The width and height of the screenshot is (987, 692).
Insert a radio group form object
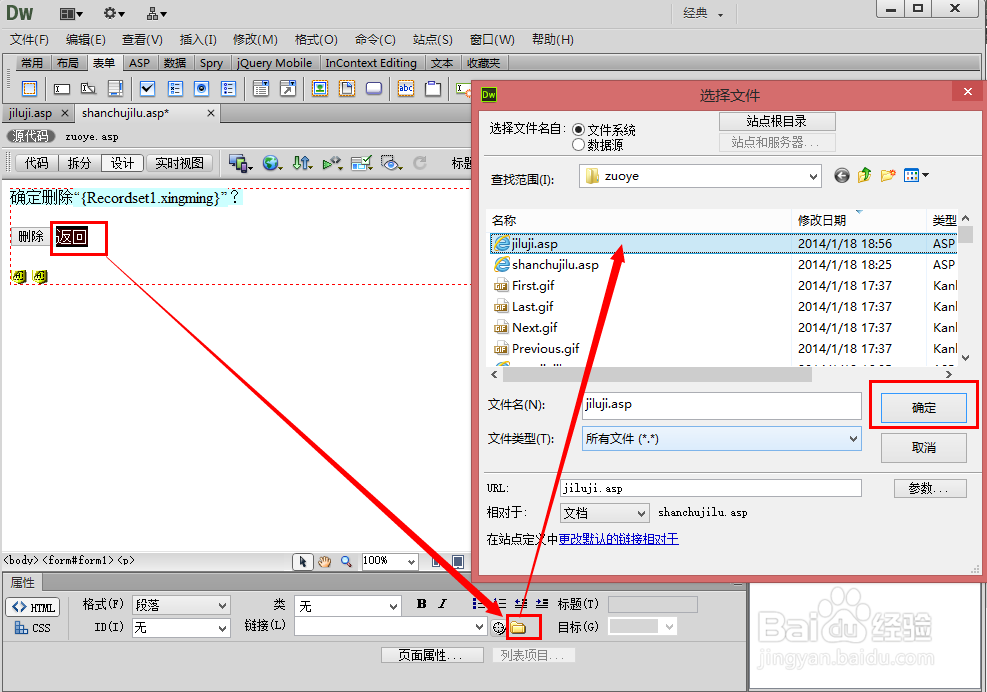(x=228, y=89)
